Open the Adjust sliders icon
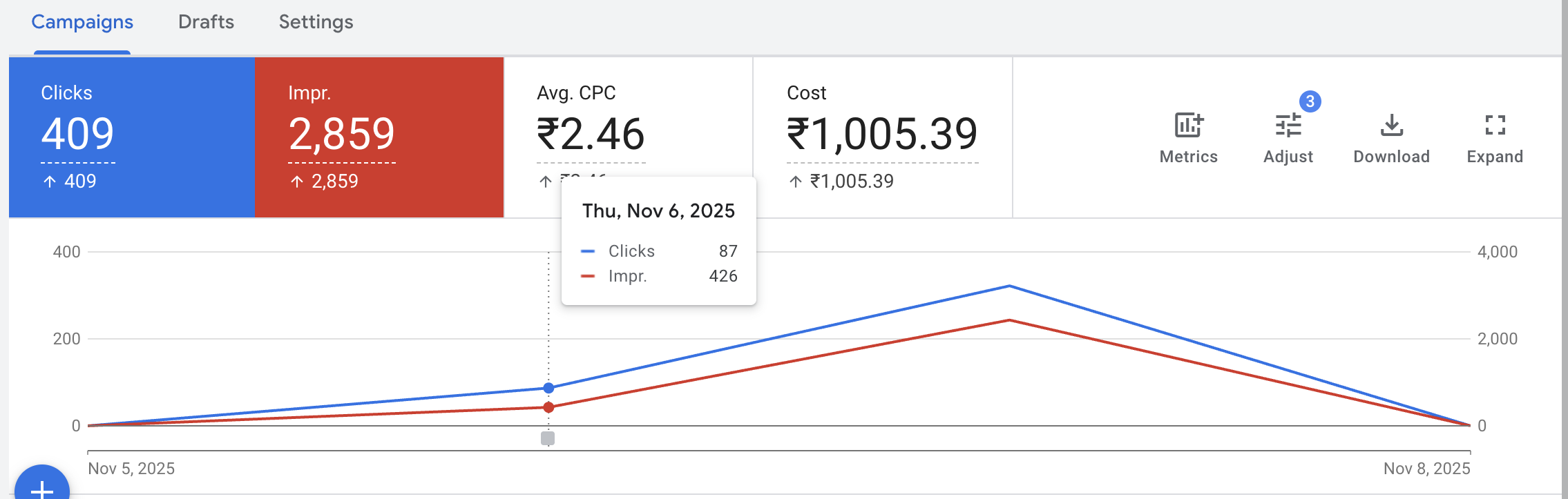This screenshot has width=1568, height=499. tap(1288, 126)
